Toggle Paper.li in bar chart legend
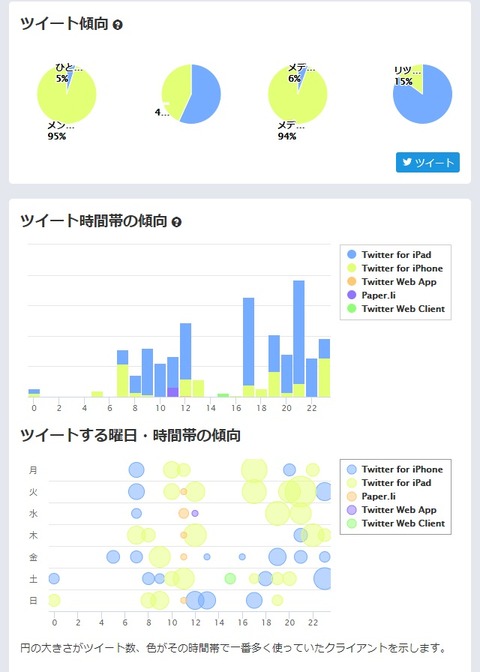Image resolution: width=480 pixels, height=672 pixels. click(x=371, y=295)
